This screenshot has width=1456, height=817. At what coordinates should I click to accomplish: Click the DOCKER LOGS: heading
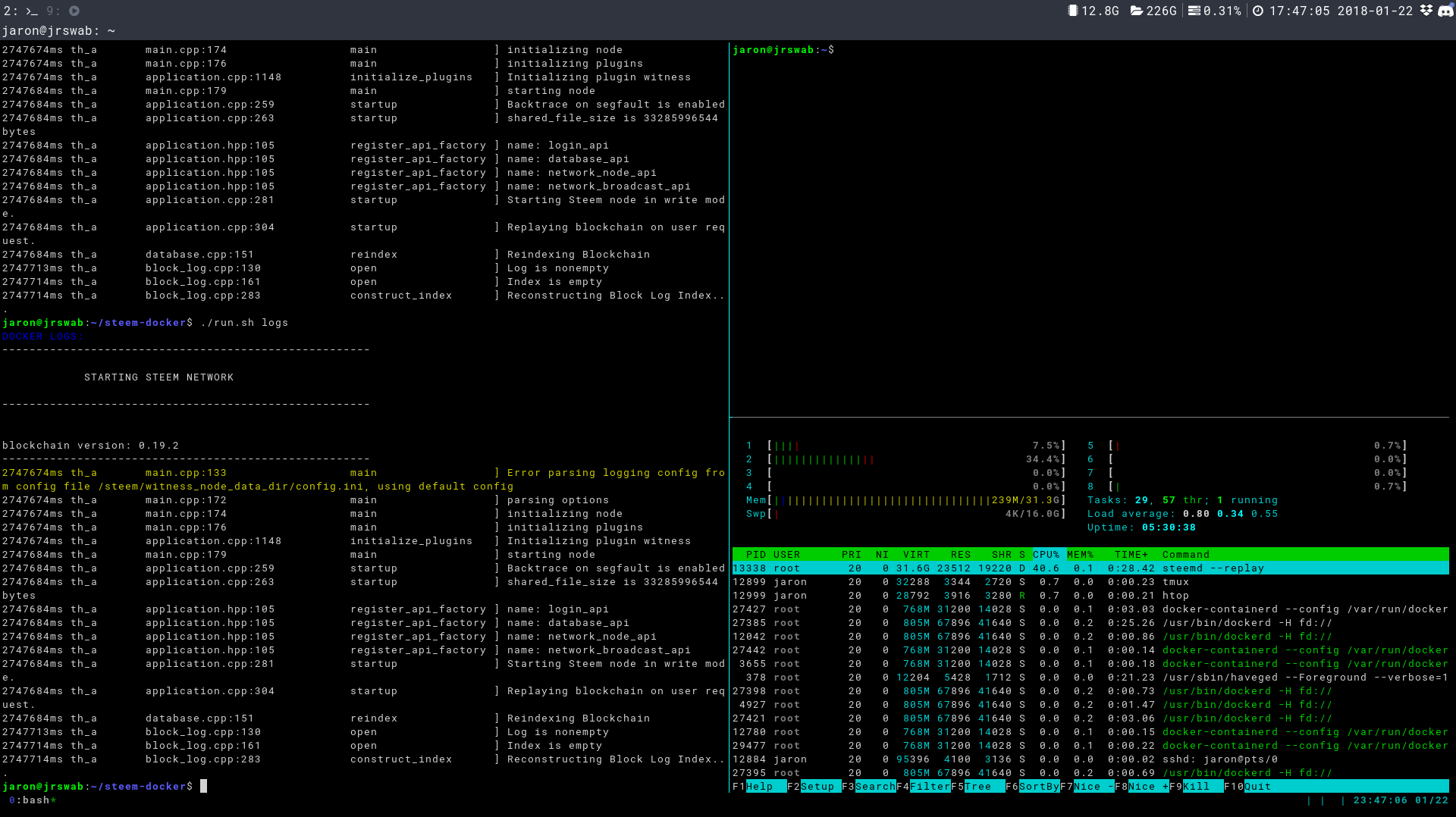coord(42,337)
